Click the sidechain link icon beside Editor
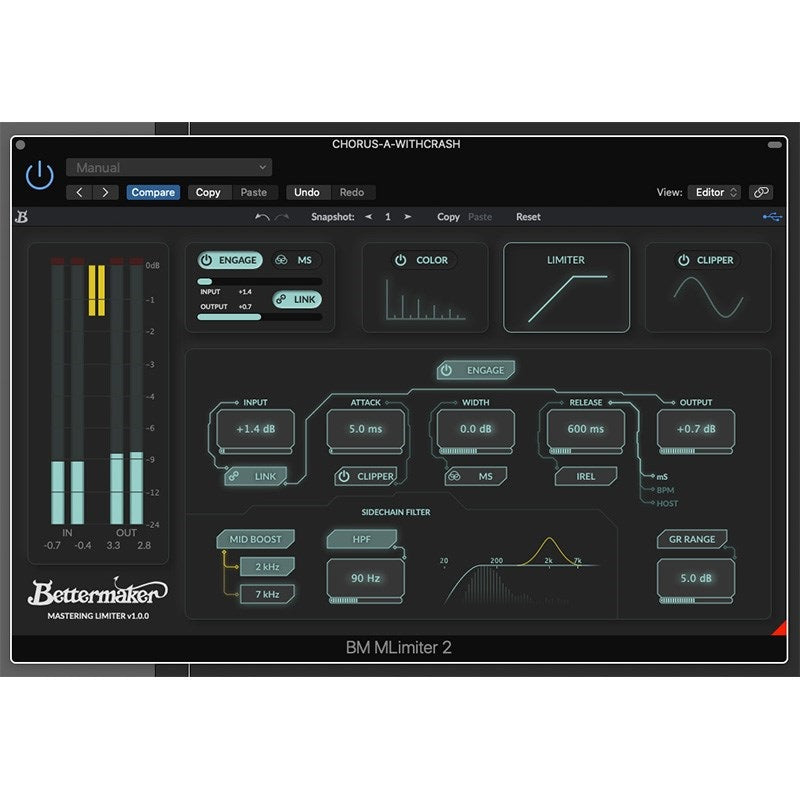 click(761, 192)
